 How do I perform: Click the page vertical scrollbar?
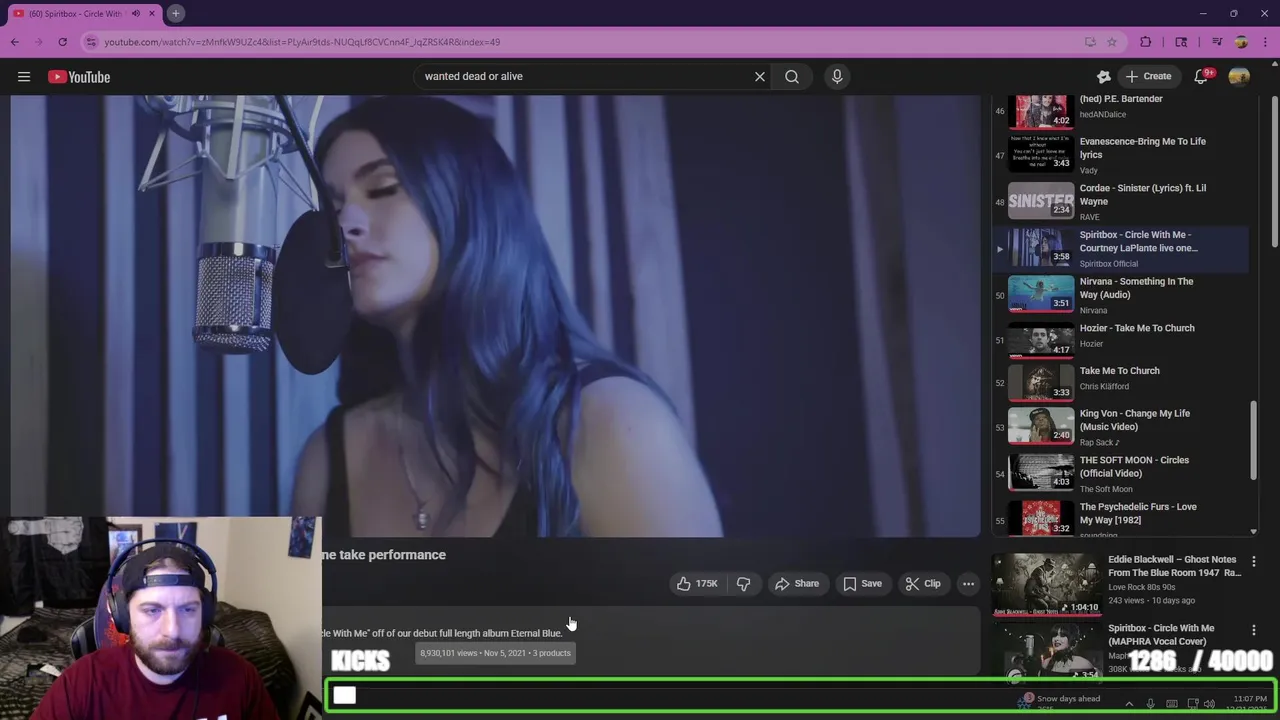(x=1274, y=170)
